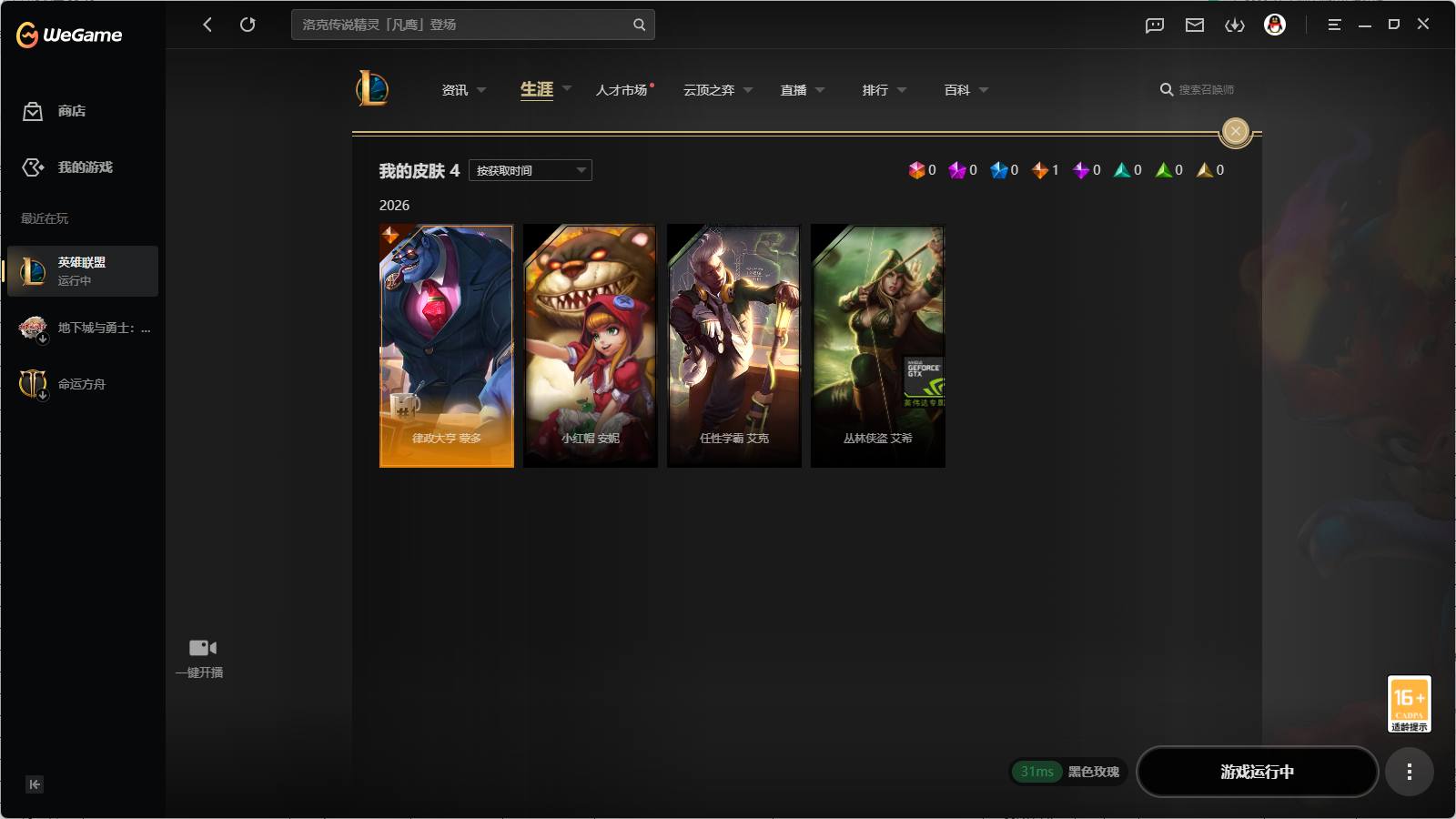
Task: Switch to the 排行 tab
Action: coord(875,90)
